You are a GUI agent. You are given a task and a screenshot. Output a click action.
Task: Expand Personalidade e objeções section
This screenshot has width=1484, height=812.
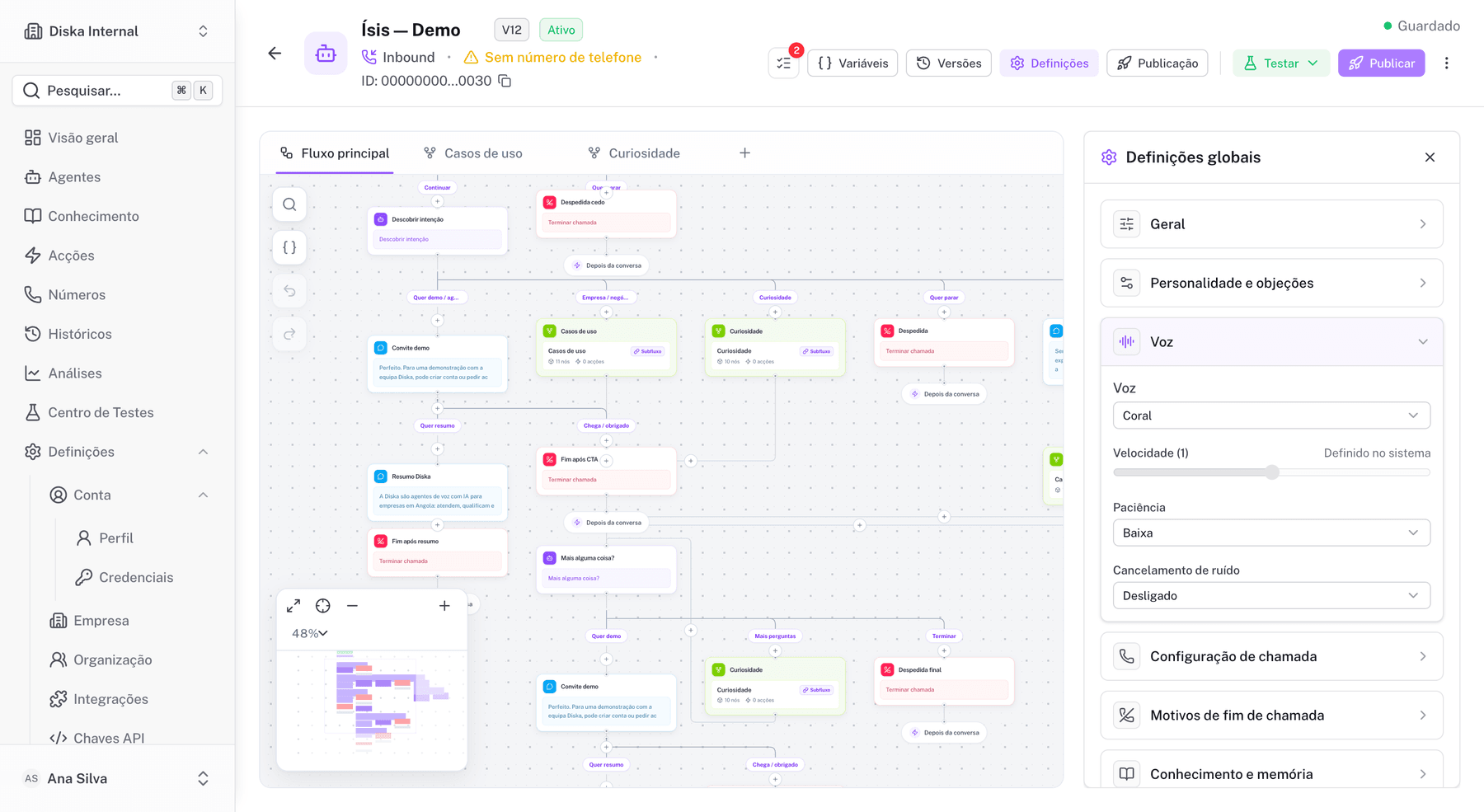click(x=1271, y=283)
